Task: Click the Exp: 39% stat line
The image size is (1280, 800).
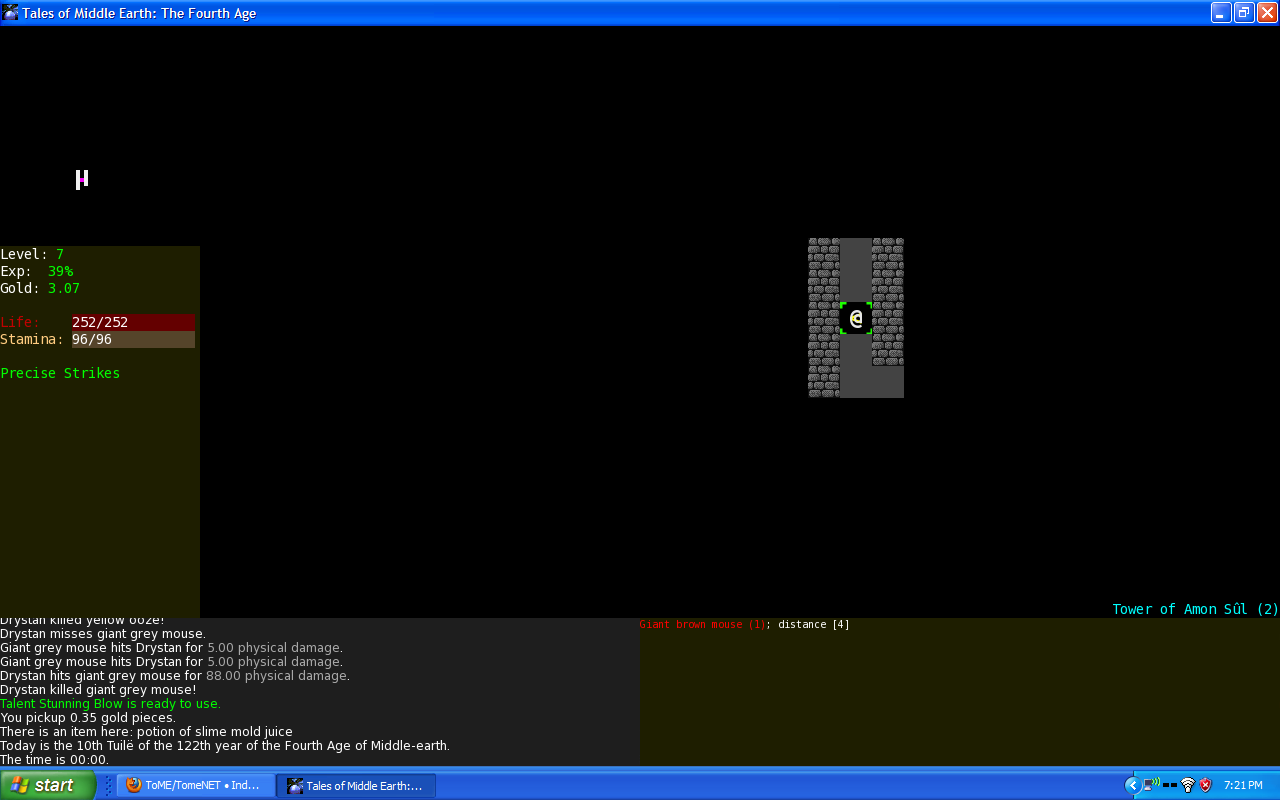Action: coord(36,271)
